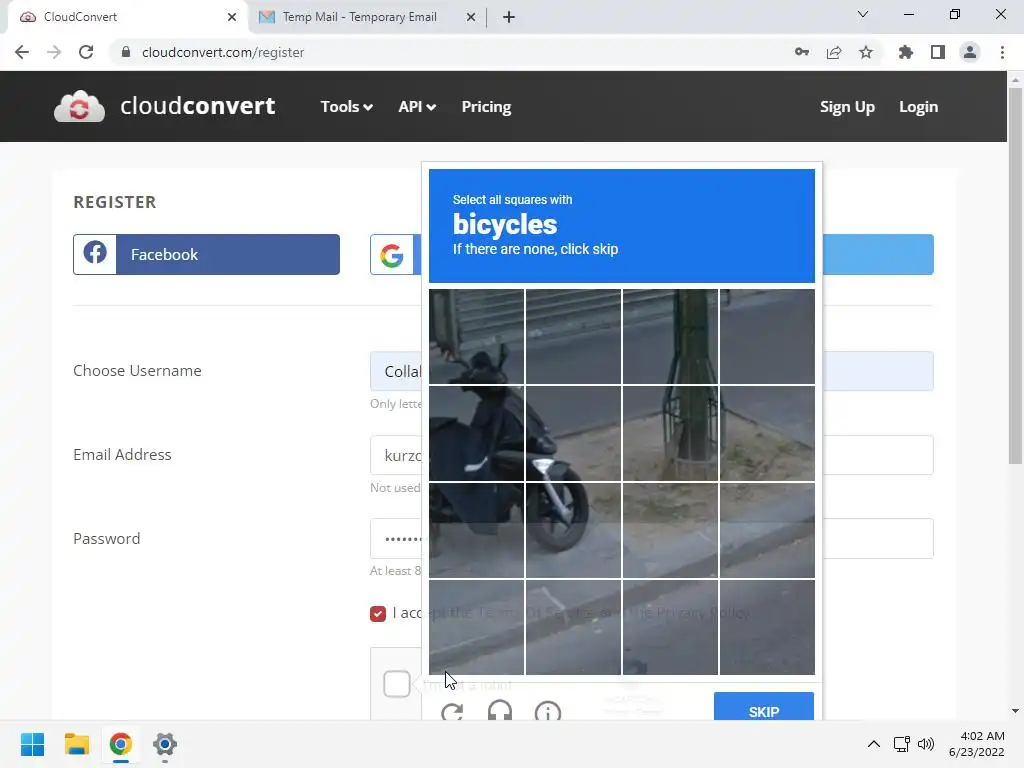Image resolution: width=1024 pixels, height=768 pixels.
Task: Click the address bar URL
Action: click(223, 52)
